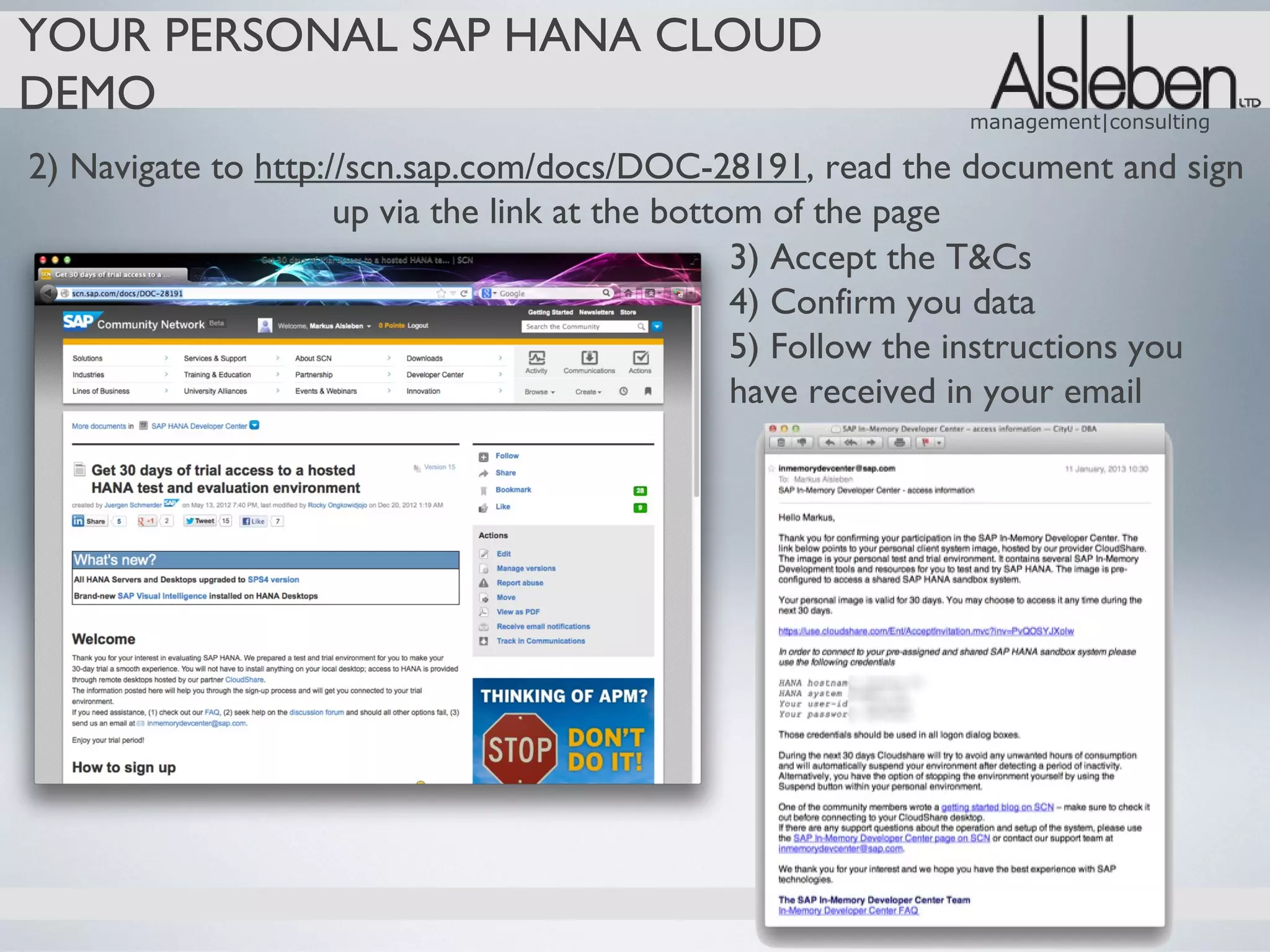This screenshot has width=1270, height=952.
Task: Open the Activity icon in SCN toolbar
Action: click(x=536, y=362)
